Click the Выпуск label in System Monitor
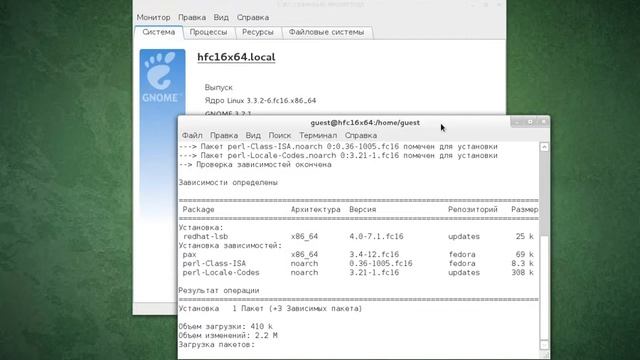The height and width of the screenshot is (360, 640). pos(218,87)
